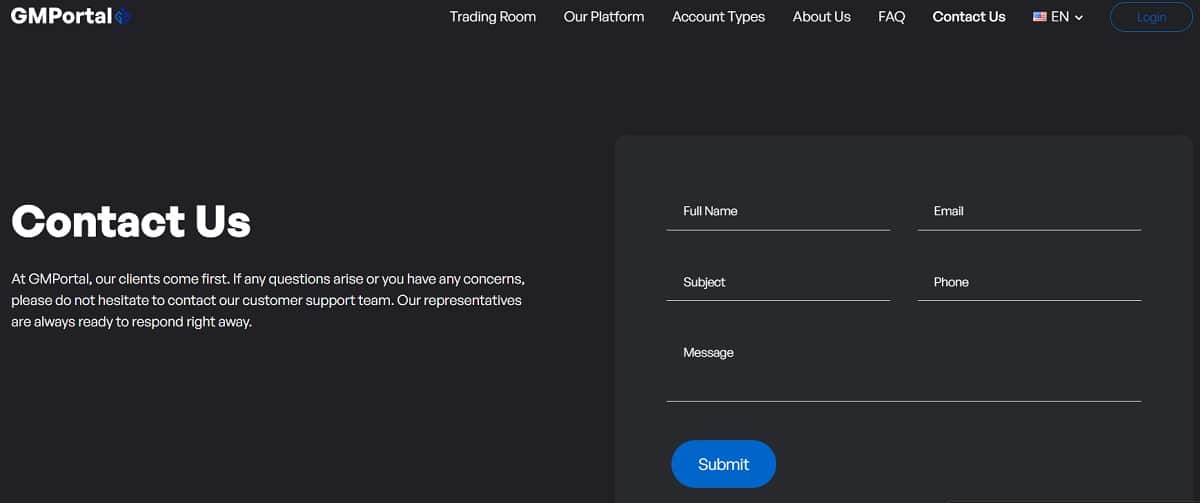This screenshot has width=1200, height=503.
Task: Submit the contact form
Action: click(x=723, y=464)
